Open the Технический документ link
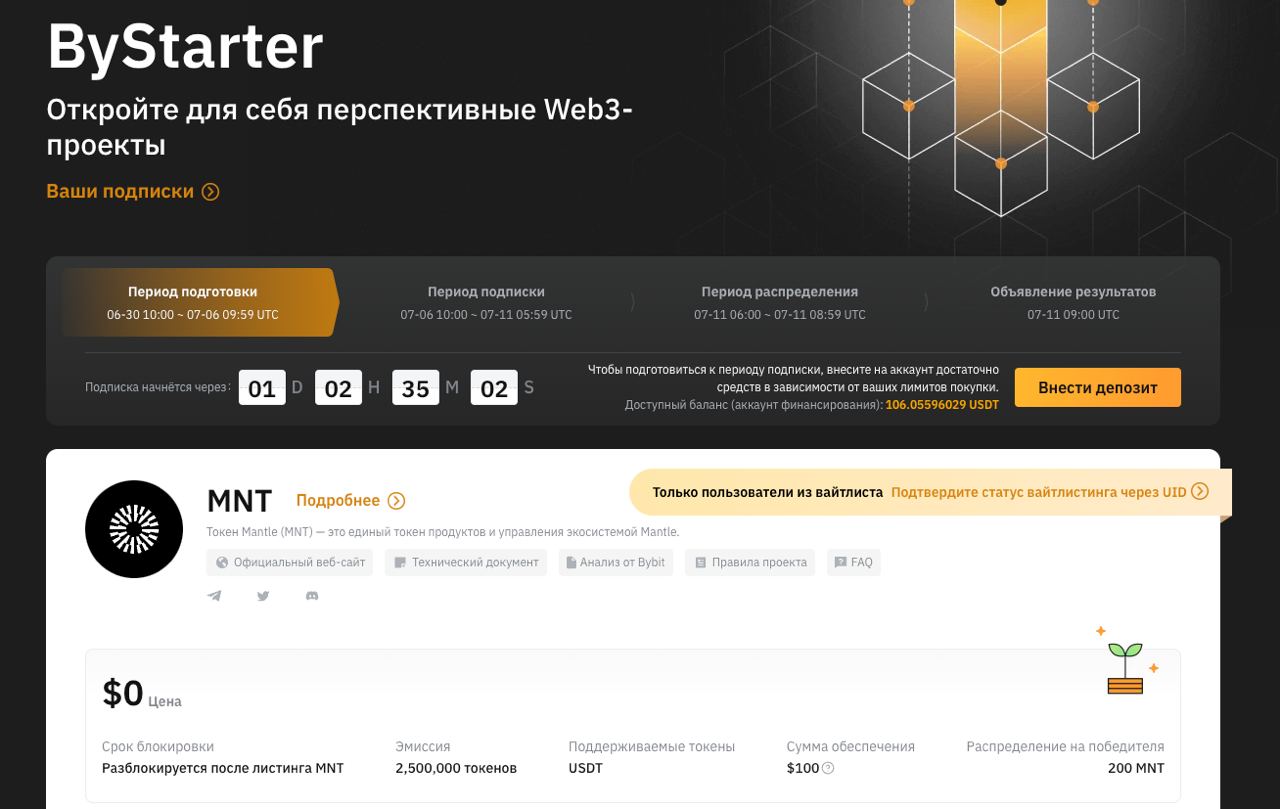The height and width of the screenshot is (809, 1280). pos(465,562)
